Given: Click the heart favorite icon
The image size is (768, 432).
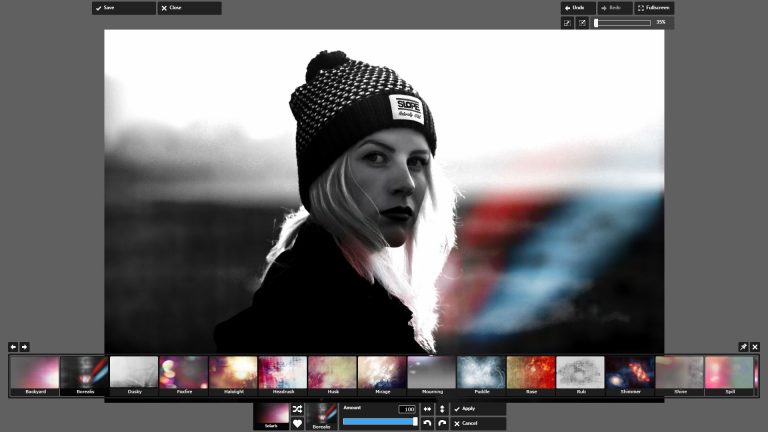Looking at the screenshot, I should click(297, 424).
